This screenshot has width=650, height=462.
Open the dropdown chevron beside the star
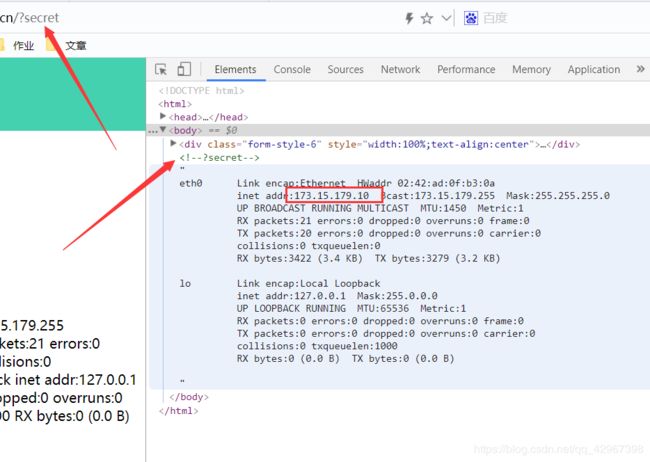coord(446,18)
